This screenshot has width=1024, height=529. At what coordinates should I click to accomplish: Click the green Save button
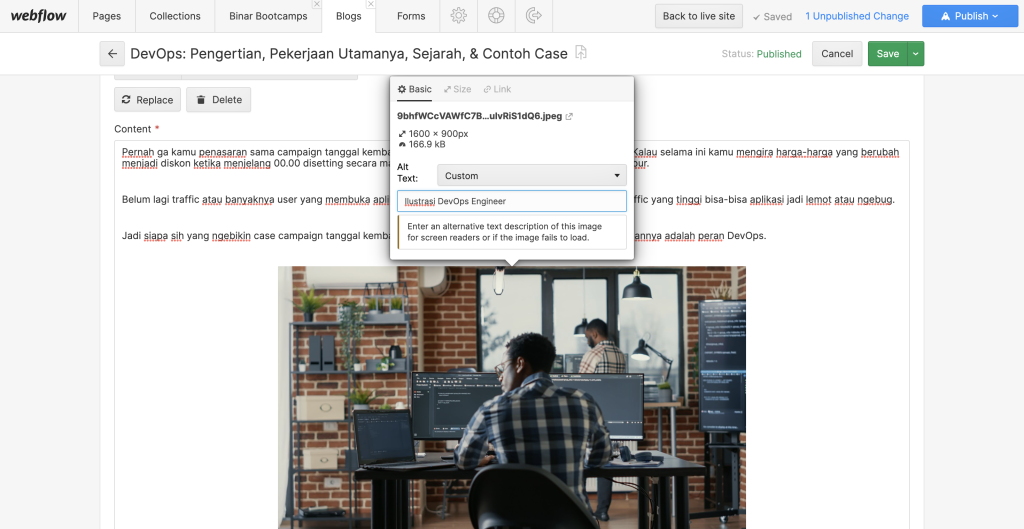pos(888,54)
